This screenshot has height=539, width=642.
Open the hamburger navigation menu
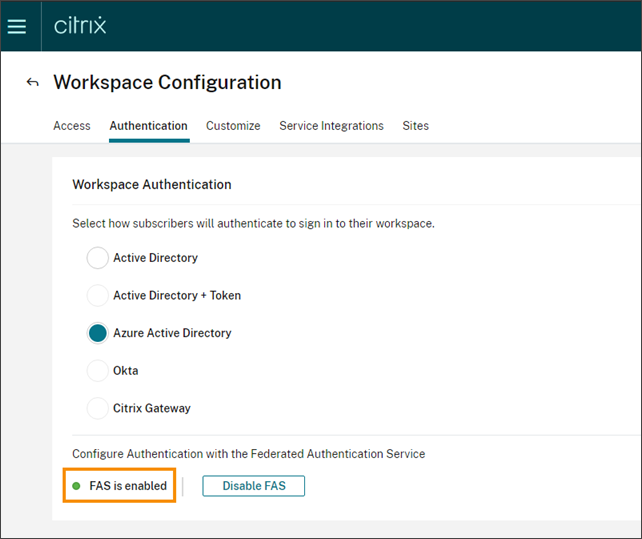17,26
